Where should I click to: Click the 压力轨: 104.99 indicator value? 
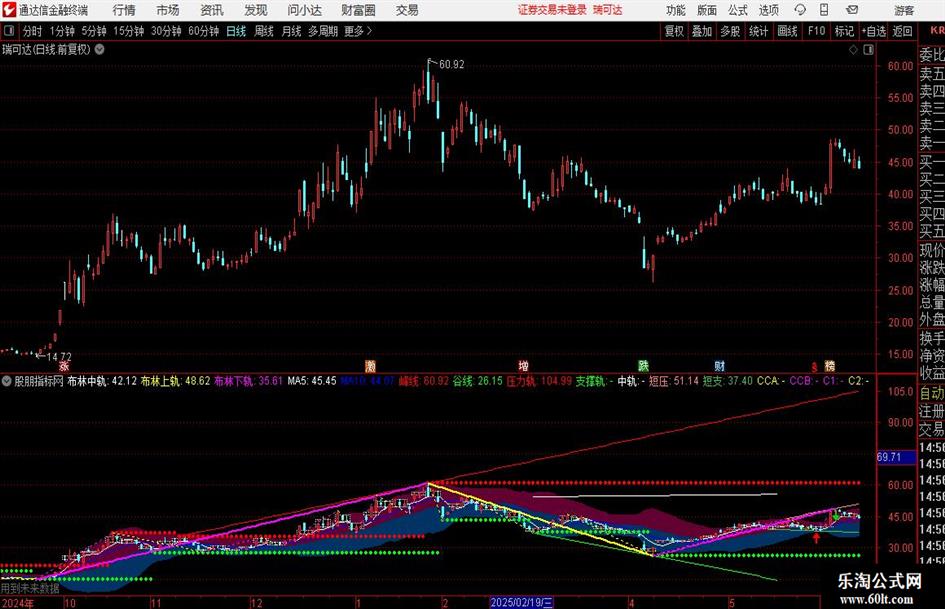tap(539, 381)
